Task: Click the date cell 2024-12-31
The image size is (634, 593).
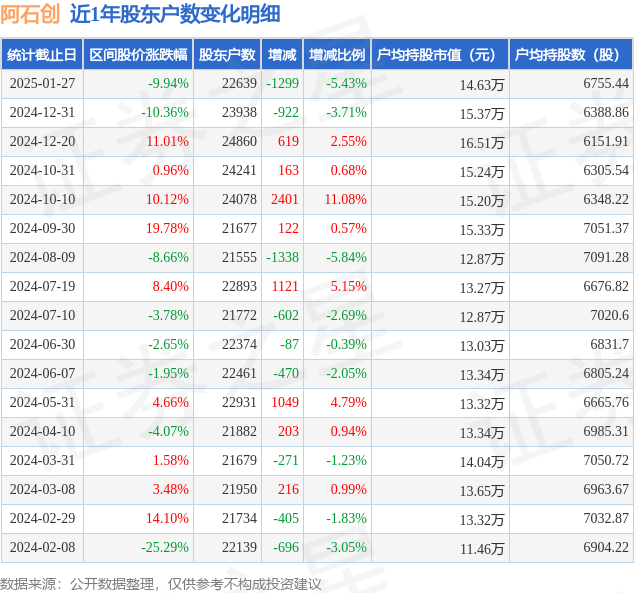Action: (x=42, y=112)
